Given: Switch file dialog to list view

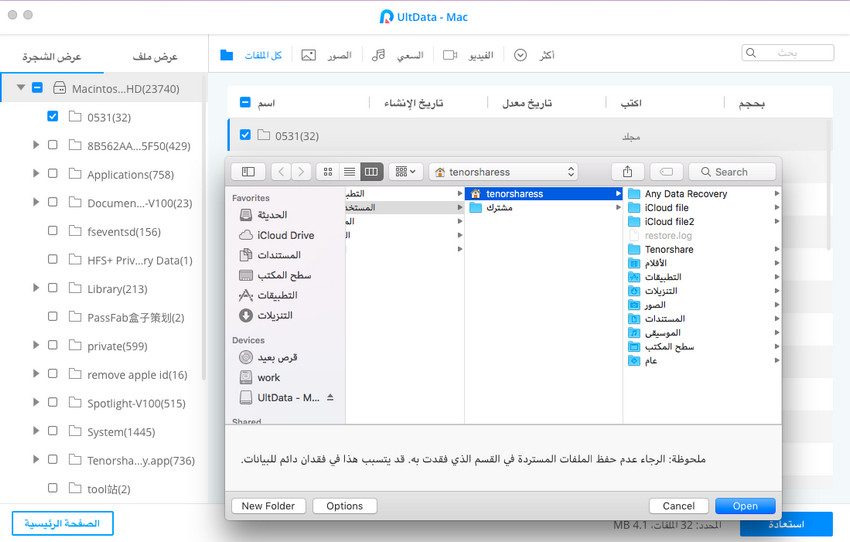Looking at the screenshot, I should point(350,172).
